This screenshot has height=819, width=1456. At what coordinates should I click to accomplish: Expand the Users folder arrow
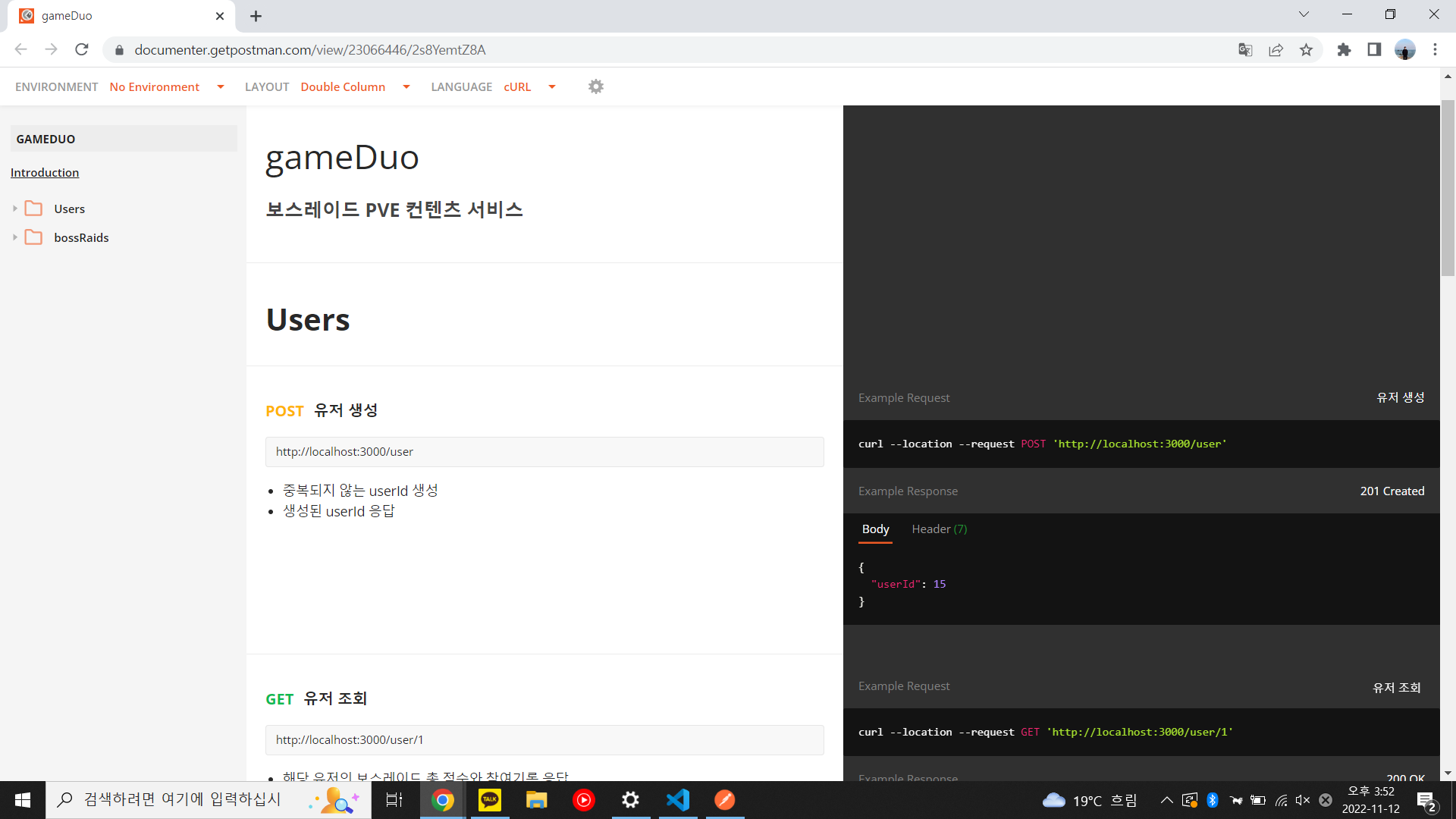click(14, 209)
